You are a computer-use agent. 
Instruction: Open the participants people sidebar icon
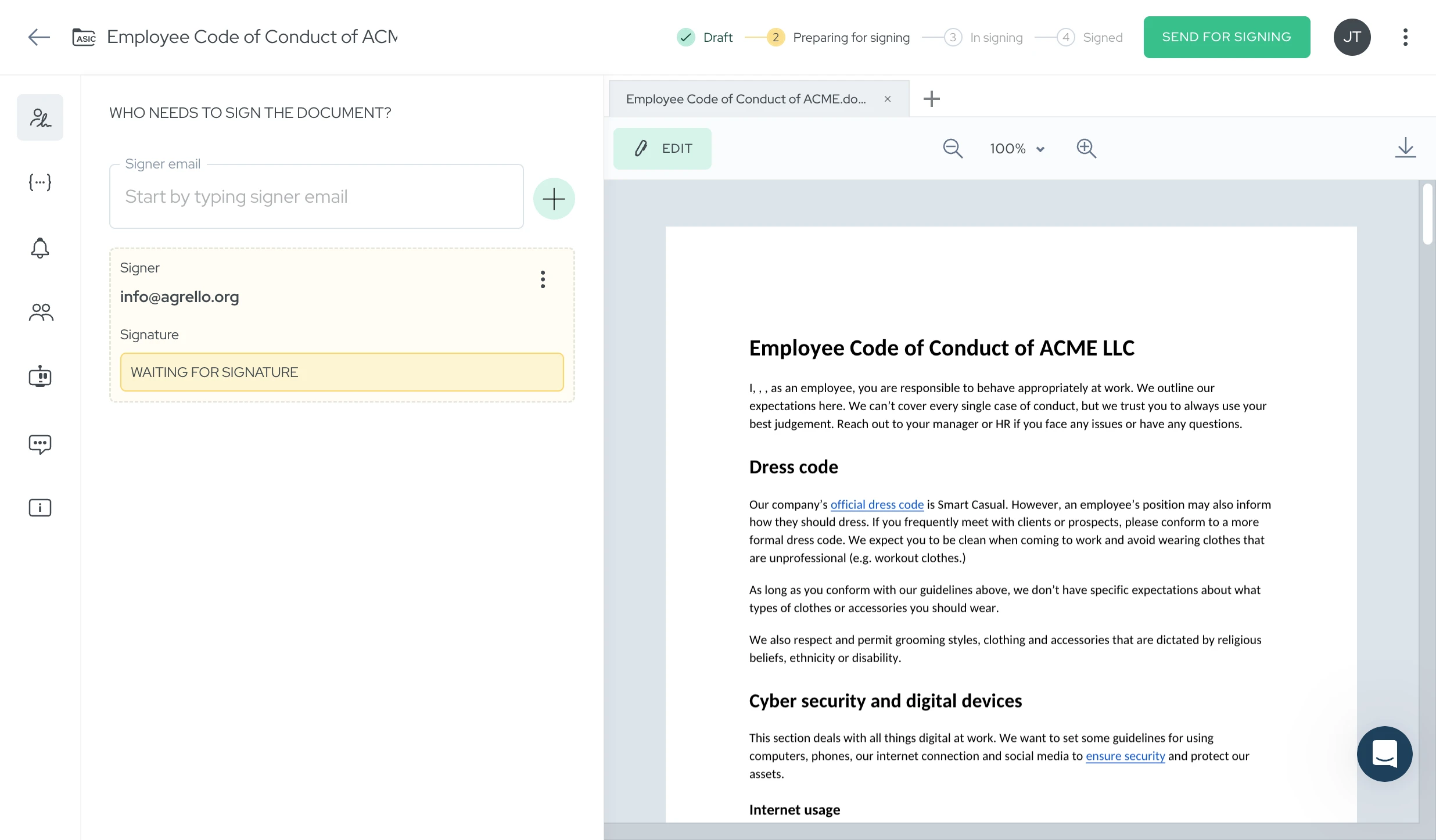click(x=40, y=313)
